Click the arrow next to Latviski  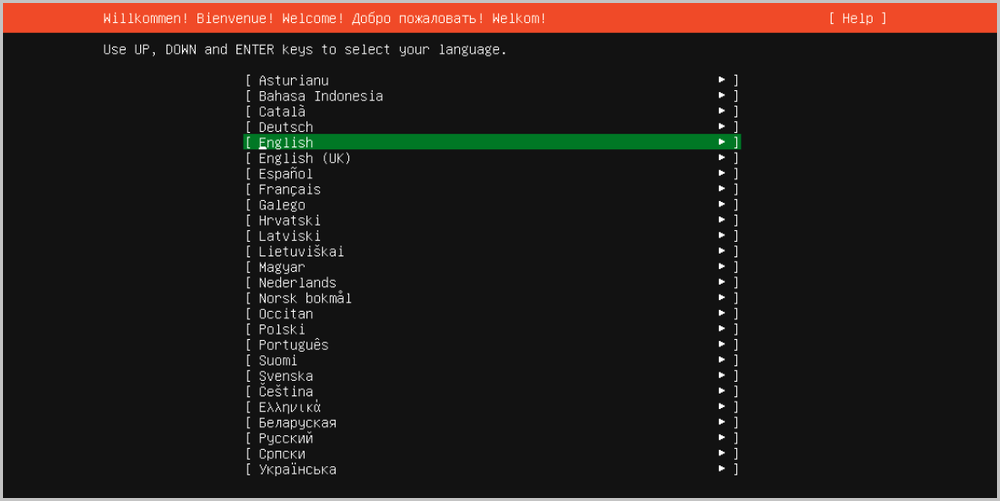(x=721, y=236)
